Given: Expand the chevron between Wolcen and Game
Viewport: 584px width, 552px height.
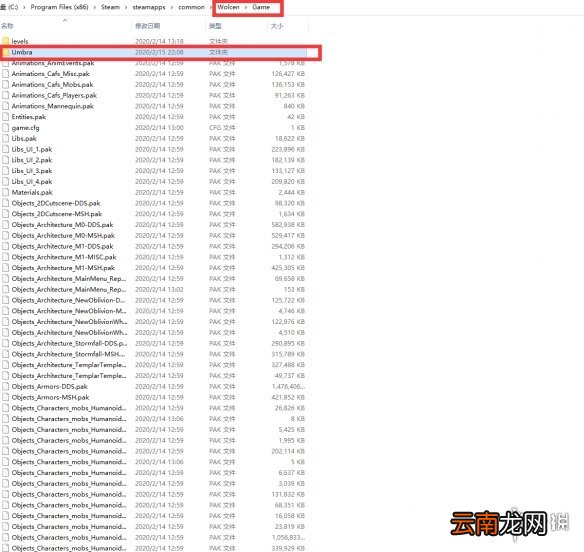Looking at the screenshot, I should pos(246,7).
